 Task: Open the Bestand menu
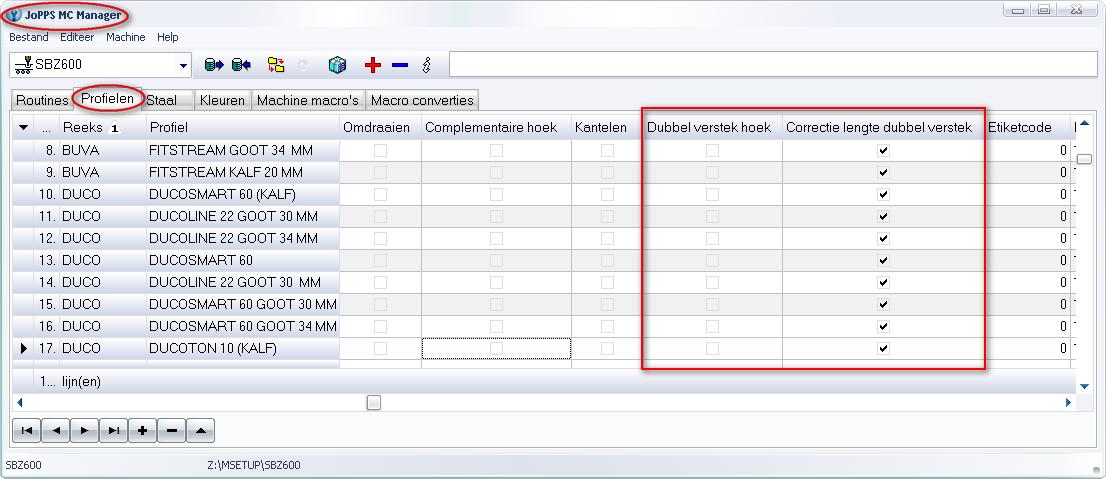pos(29,37)
